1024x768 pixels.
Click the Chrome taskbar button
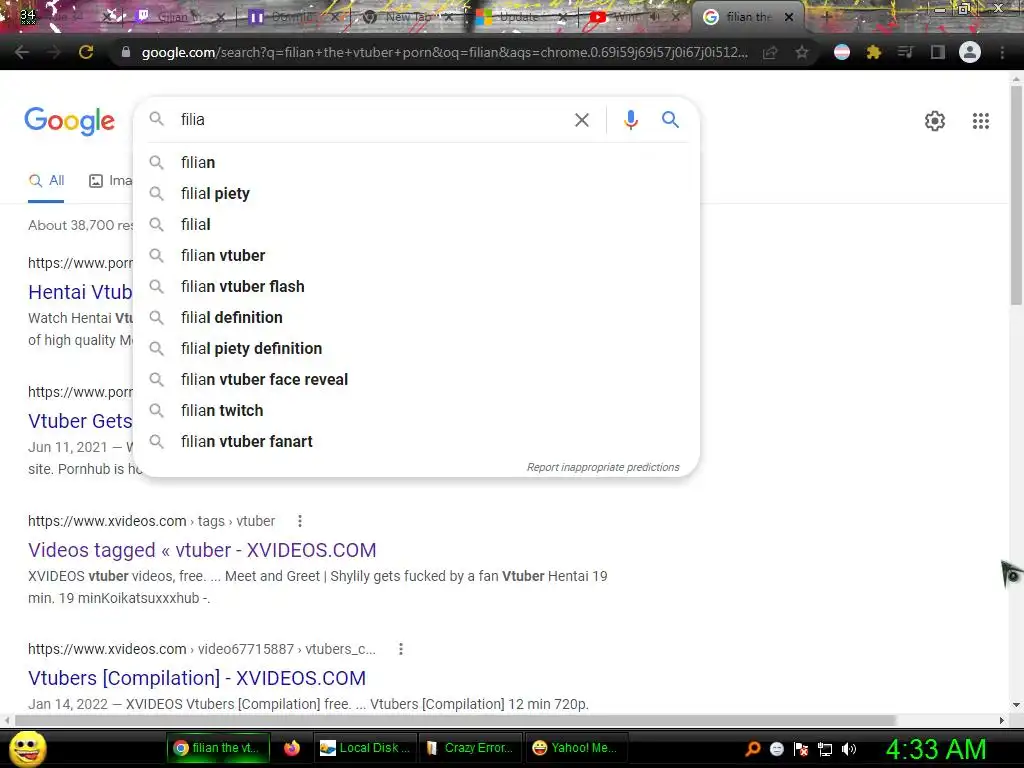[x=217, y=748]
